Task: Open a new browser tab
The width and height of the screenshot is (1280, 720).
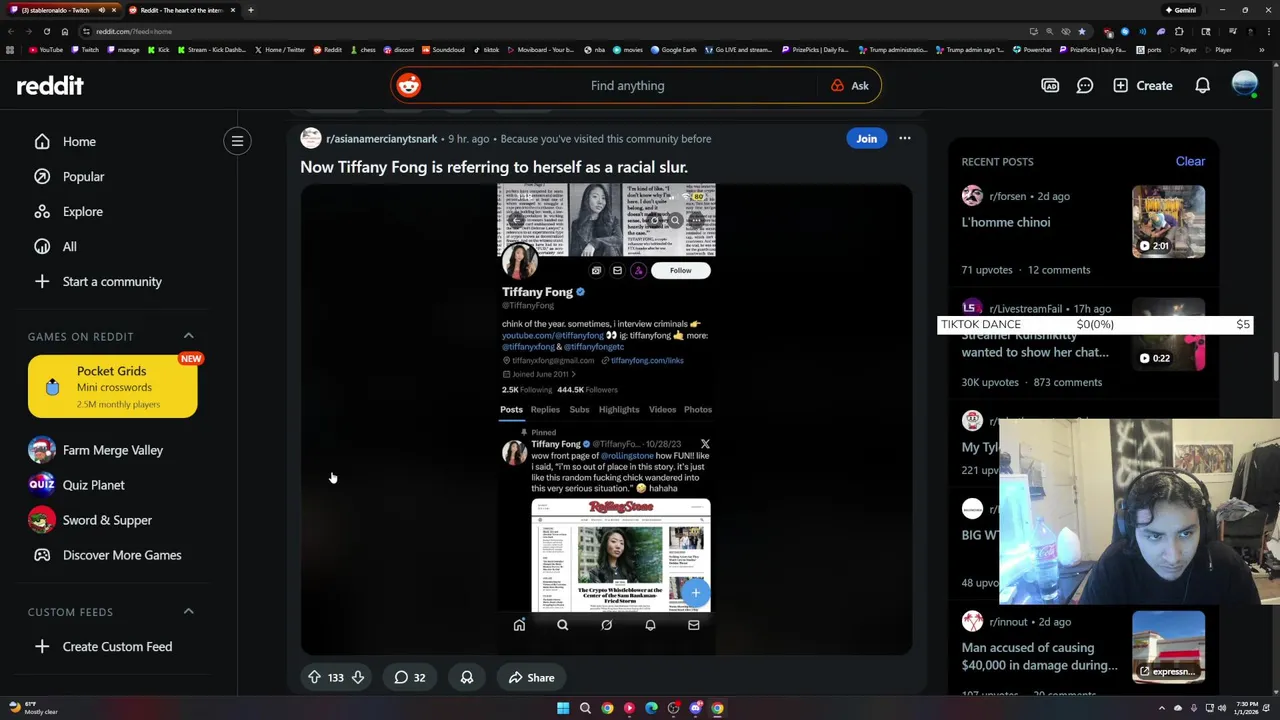Action: [251, 10]
